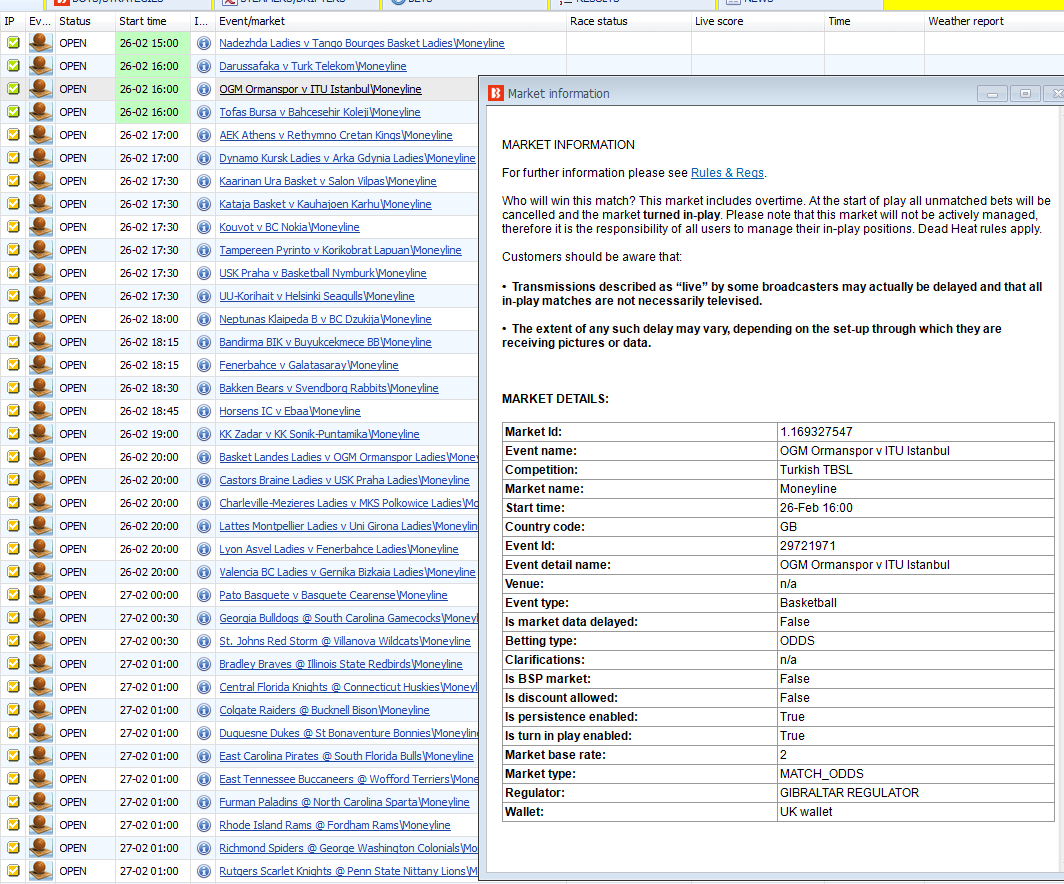1064x884 pixels.
Task: Open Central Florida Knights @ Connecticut Huskies link
Action: (349, 687)
